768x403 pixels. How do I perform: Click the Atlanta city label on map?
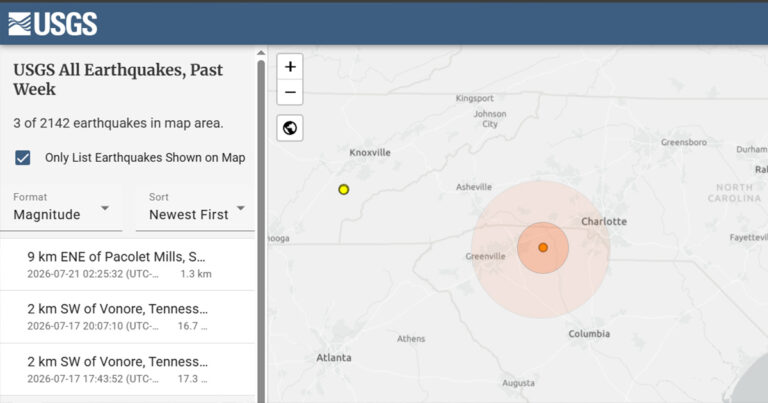tap(334, 357)
